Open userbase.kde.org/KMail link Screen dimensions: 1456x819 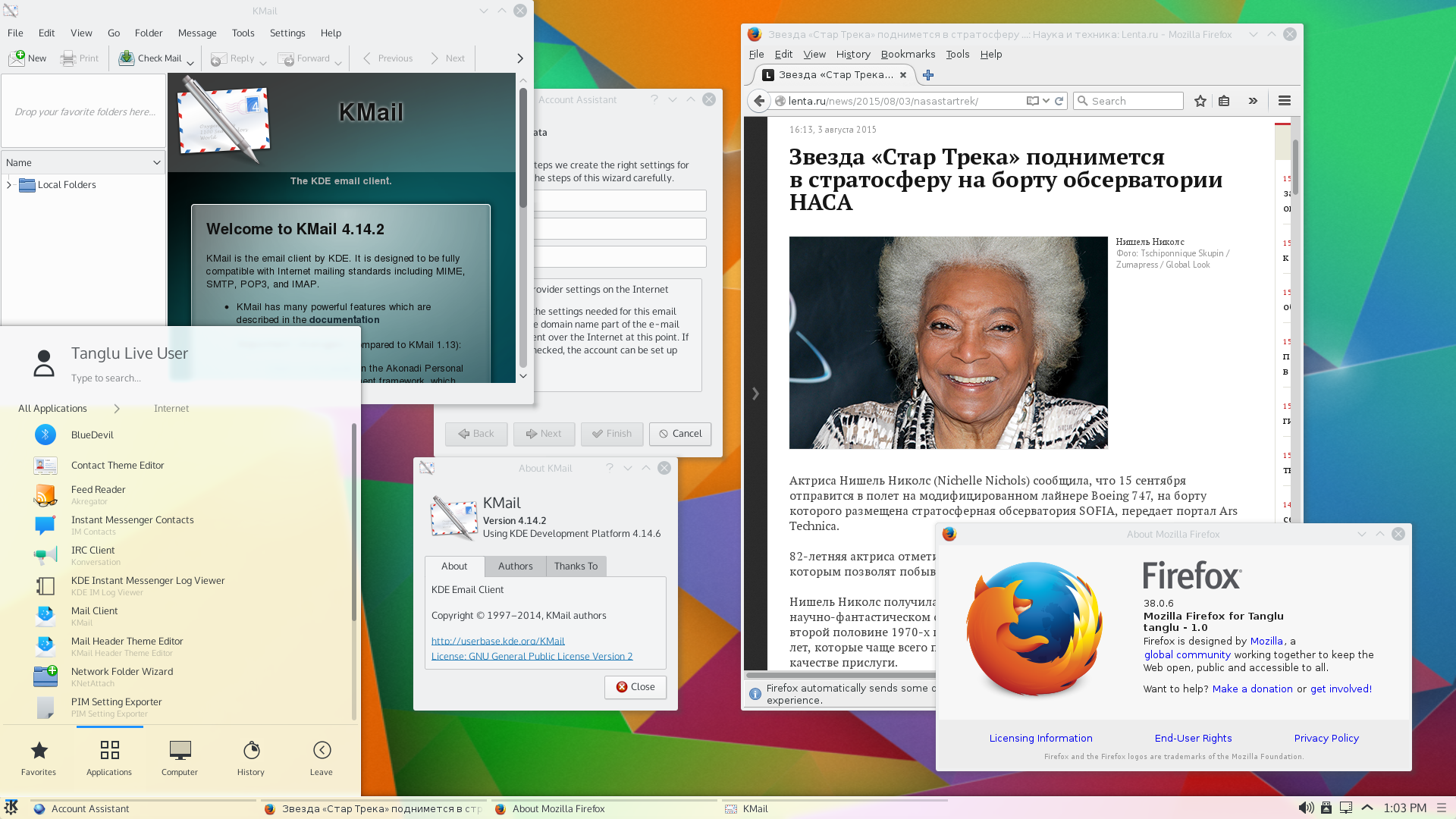click(x=498, y=642)
